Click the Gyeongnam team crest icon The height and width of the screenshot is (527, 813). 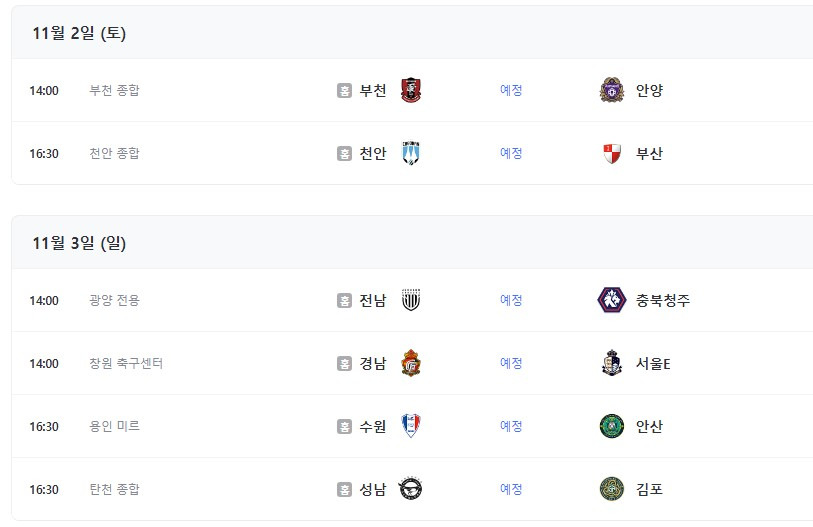tap(411, 363)
